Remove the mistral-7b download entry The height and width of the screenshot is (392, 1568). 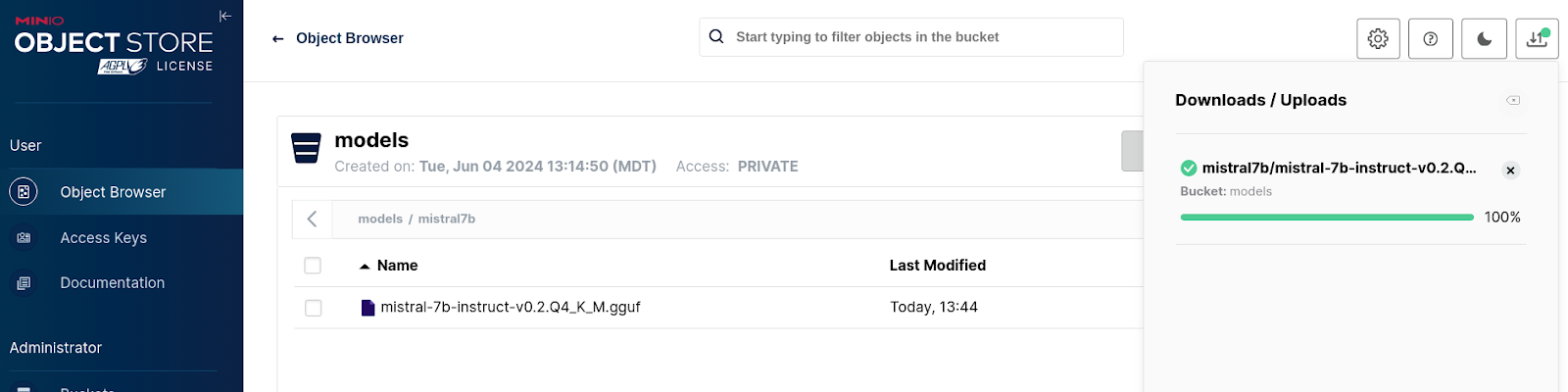pyautogui.click(x=1510, y=171)
